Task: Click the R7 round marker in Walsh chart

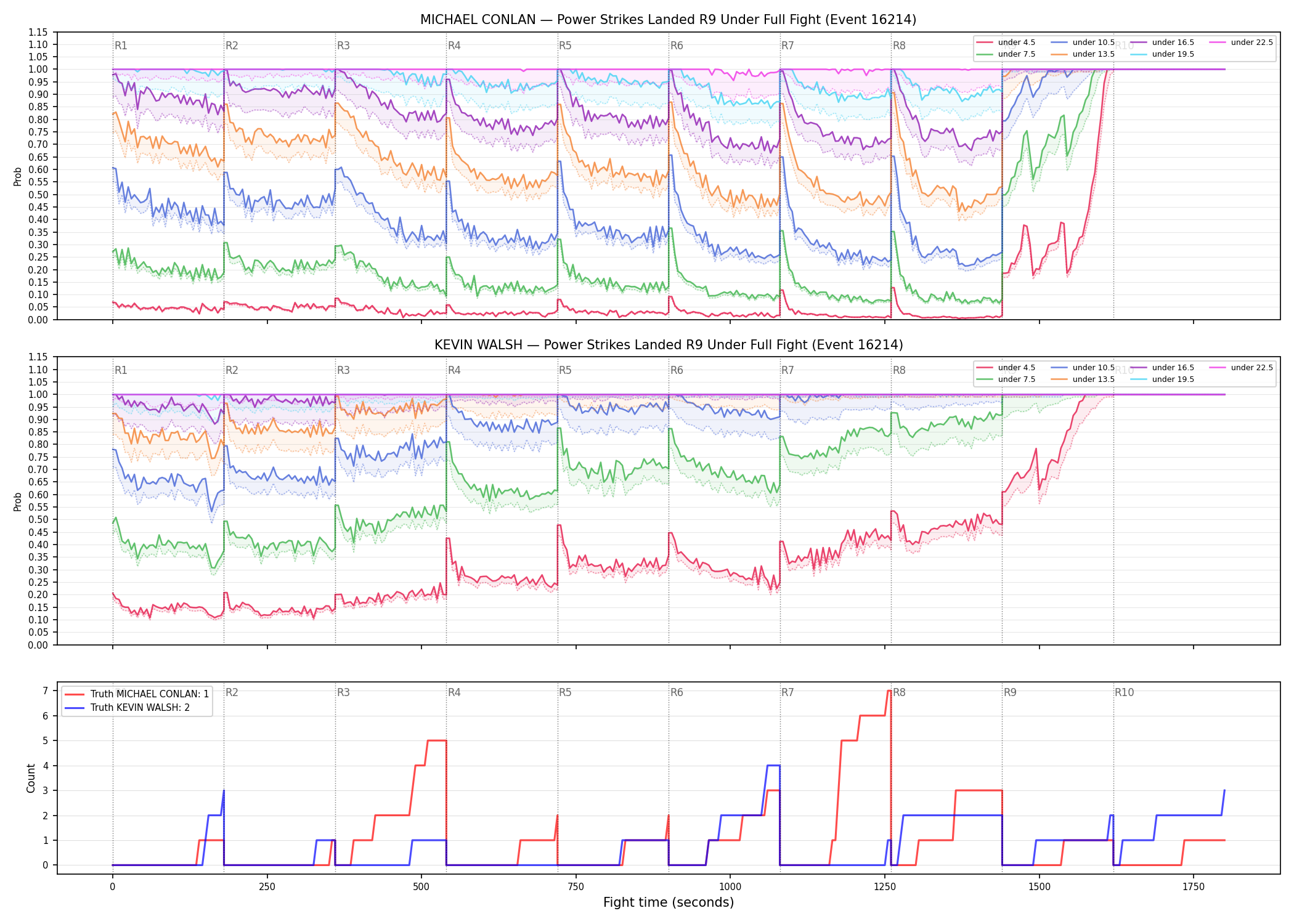Action: tap(787, 370)
